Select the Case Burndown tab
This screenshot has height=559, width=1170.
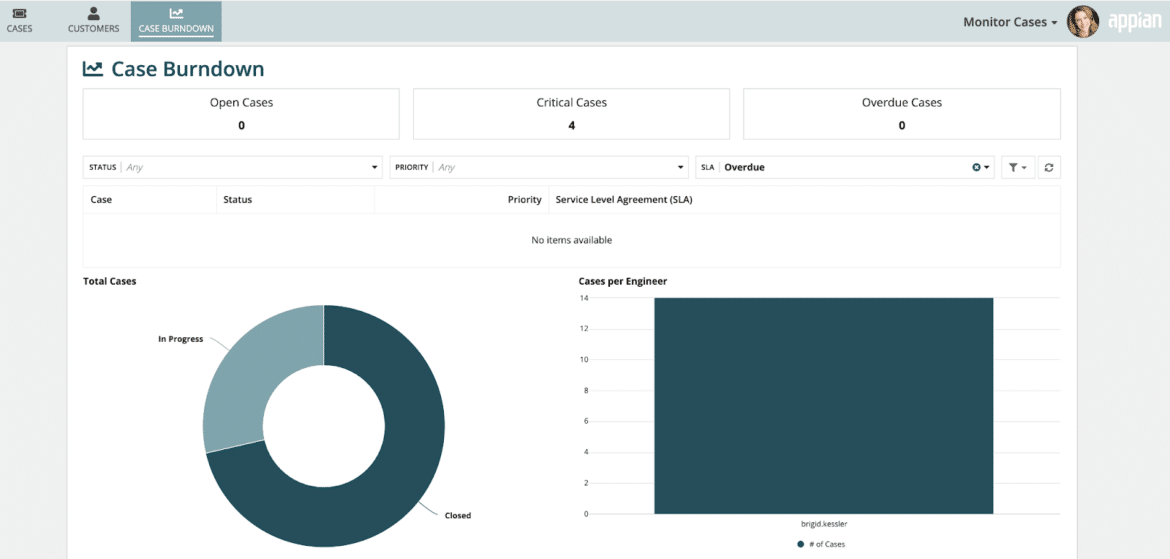click(176, 21)
